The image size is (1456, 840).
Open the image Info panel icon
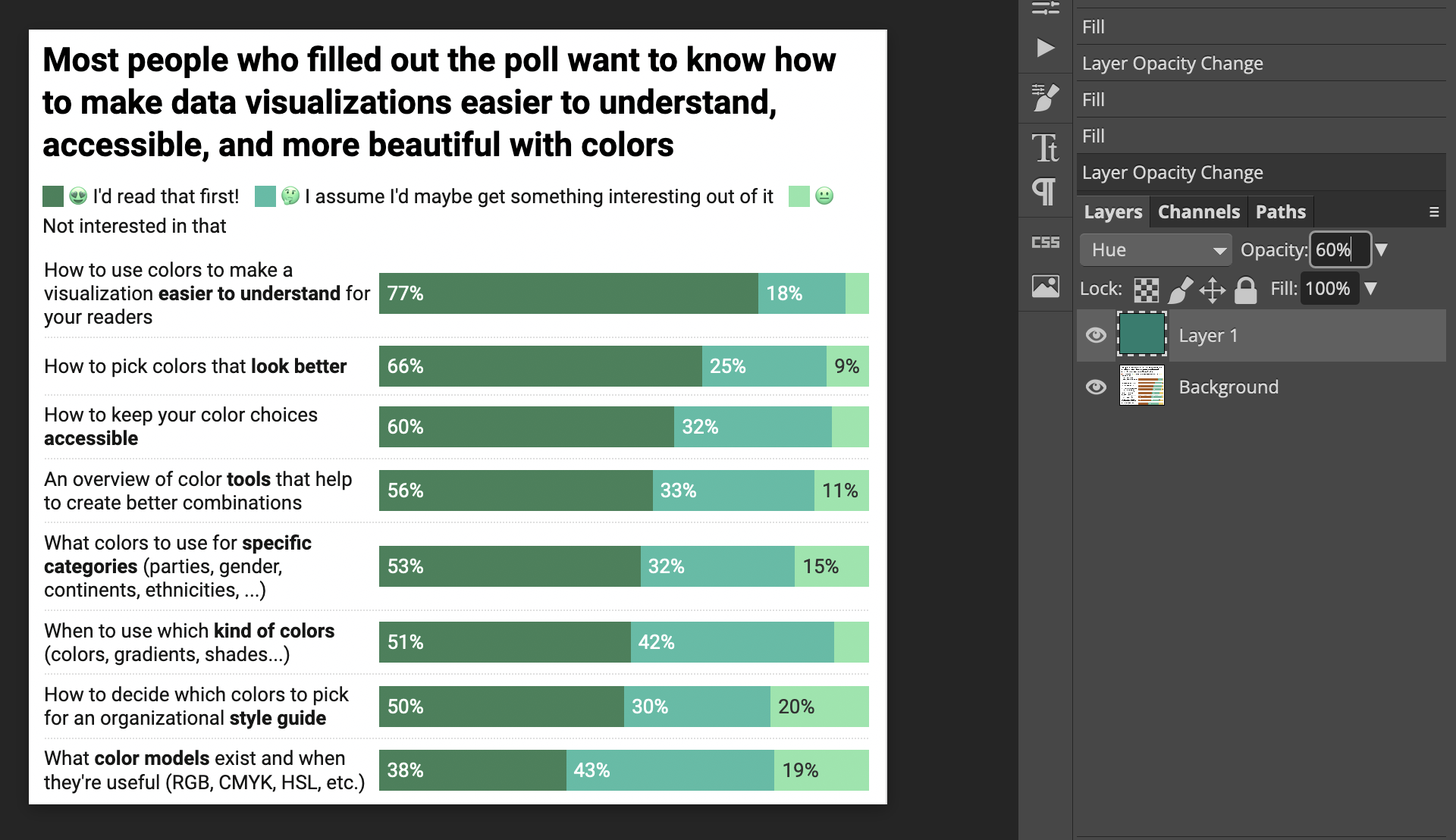[1045, 287]
